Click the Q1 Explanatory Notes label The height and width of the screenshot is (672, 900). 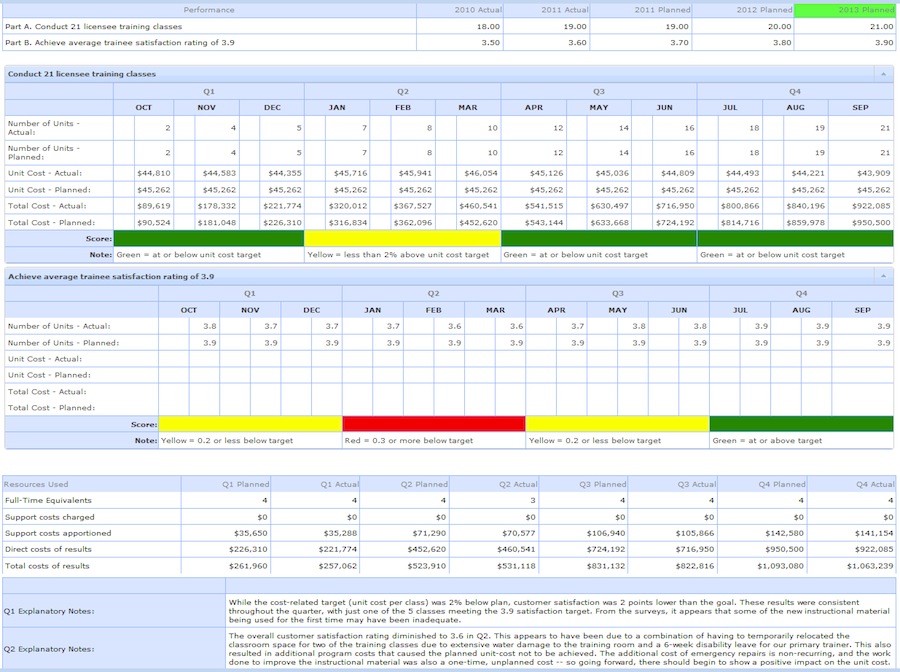(49, 611)
